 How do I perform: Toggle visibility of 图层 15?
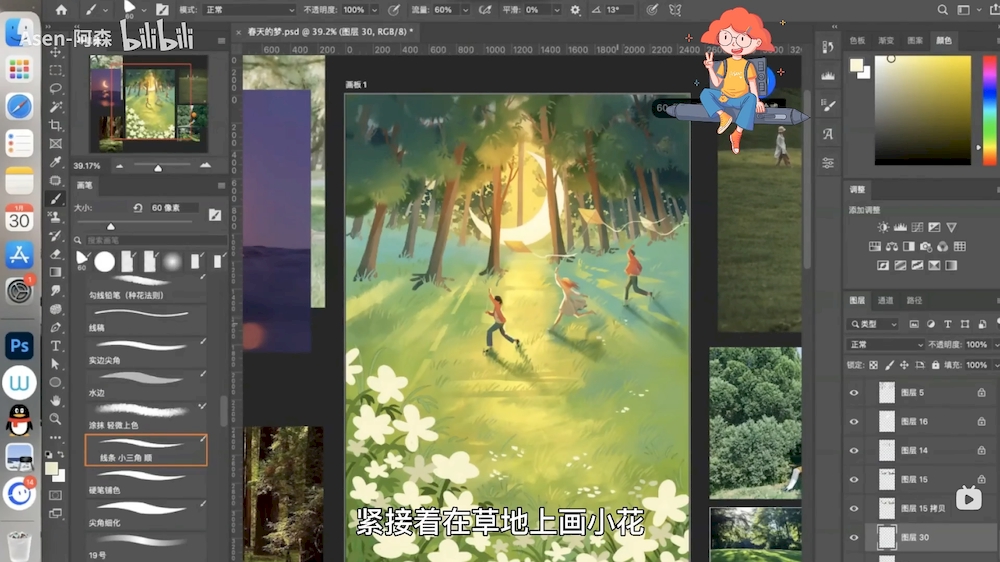(854, 480)
